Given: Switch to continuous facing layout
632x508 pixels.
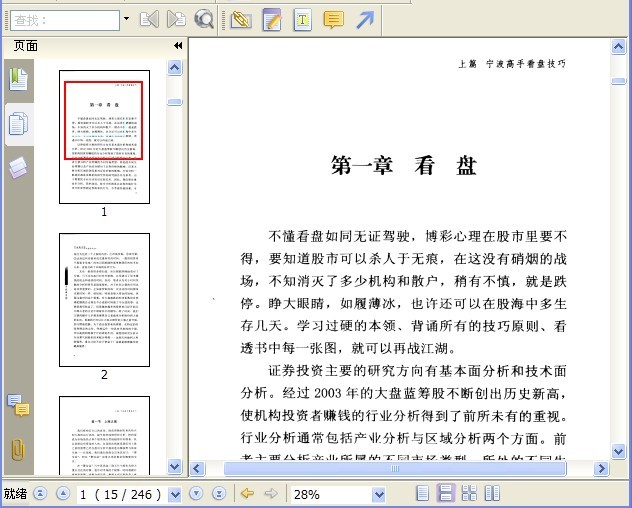Looking at the screenshot, I should 469,493.
